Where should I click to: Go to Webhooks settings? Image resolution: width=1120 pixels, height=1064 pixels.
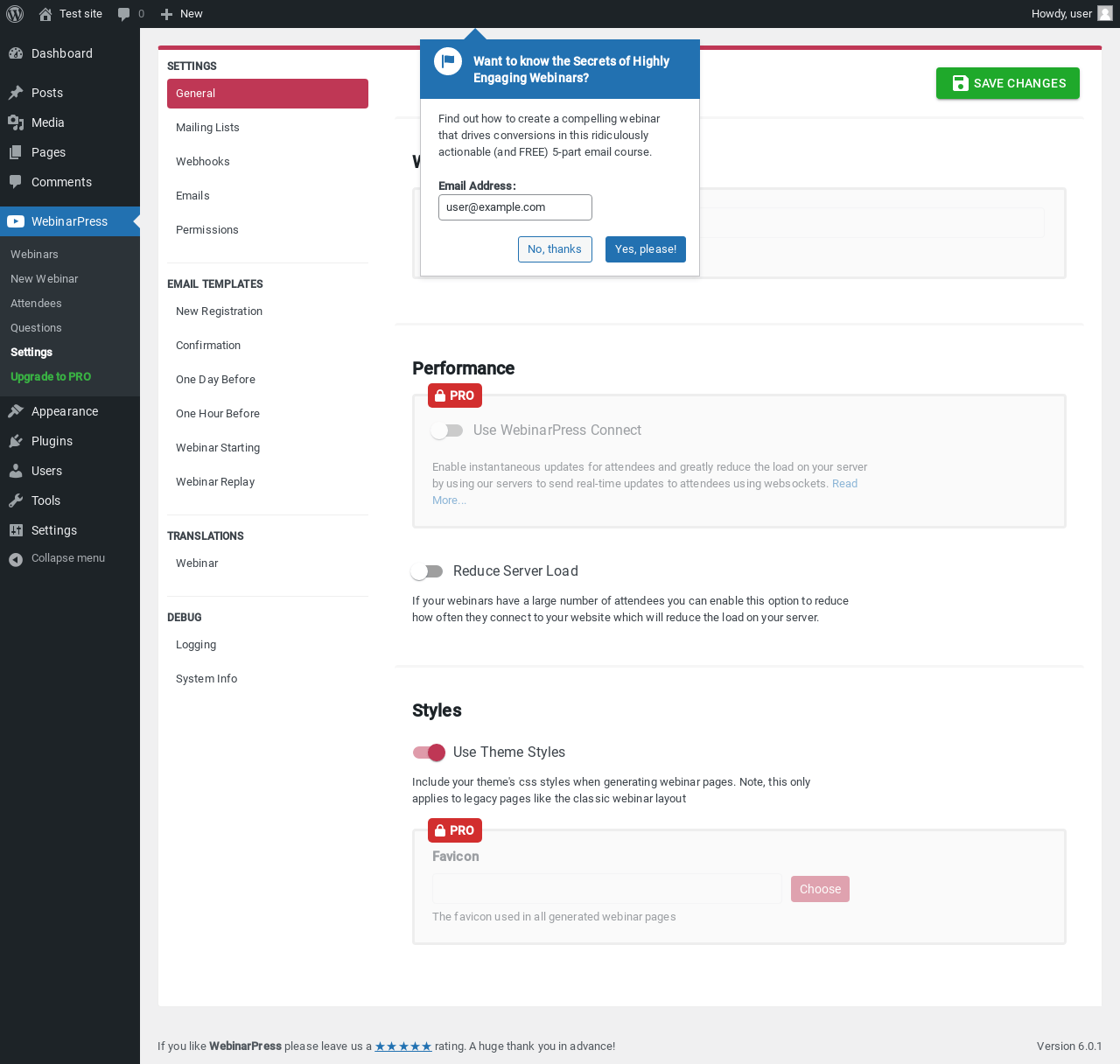268,162
